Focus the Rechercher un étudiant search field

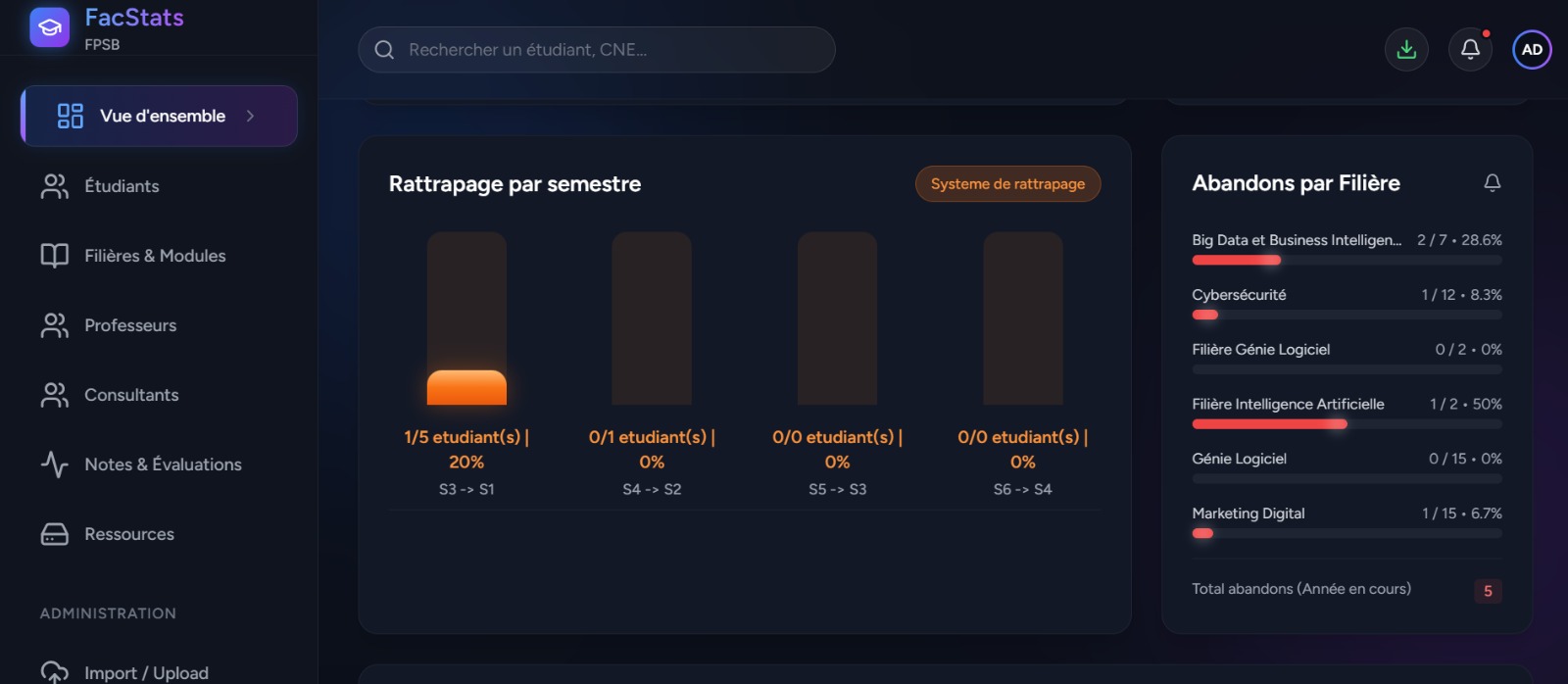[x=597, y=50]
